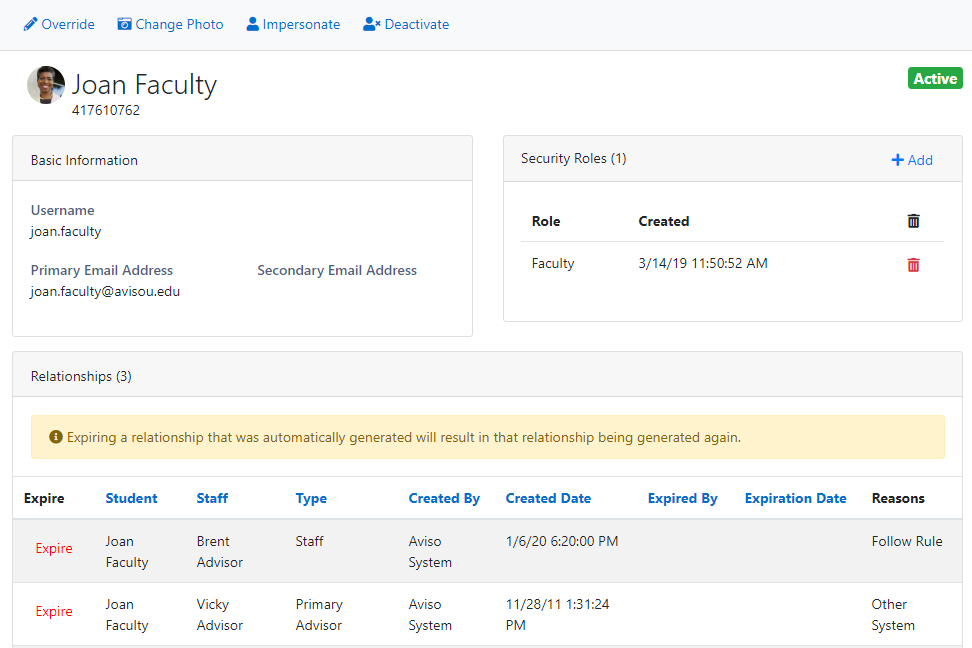Click the Deactivate user-remove icon
The height and width of the screenshot is (648, 972).
click(x=371, y=24)
